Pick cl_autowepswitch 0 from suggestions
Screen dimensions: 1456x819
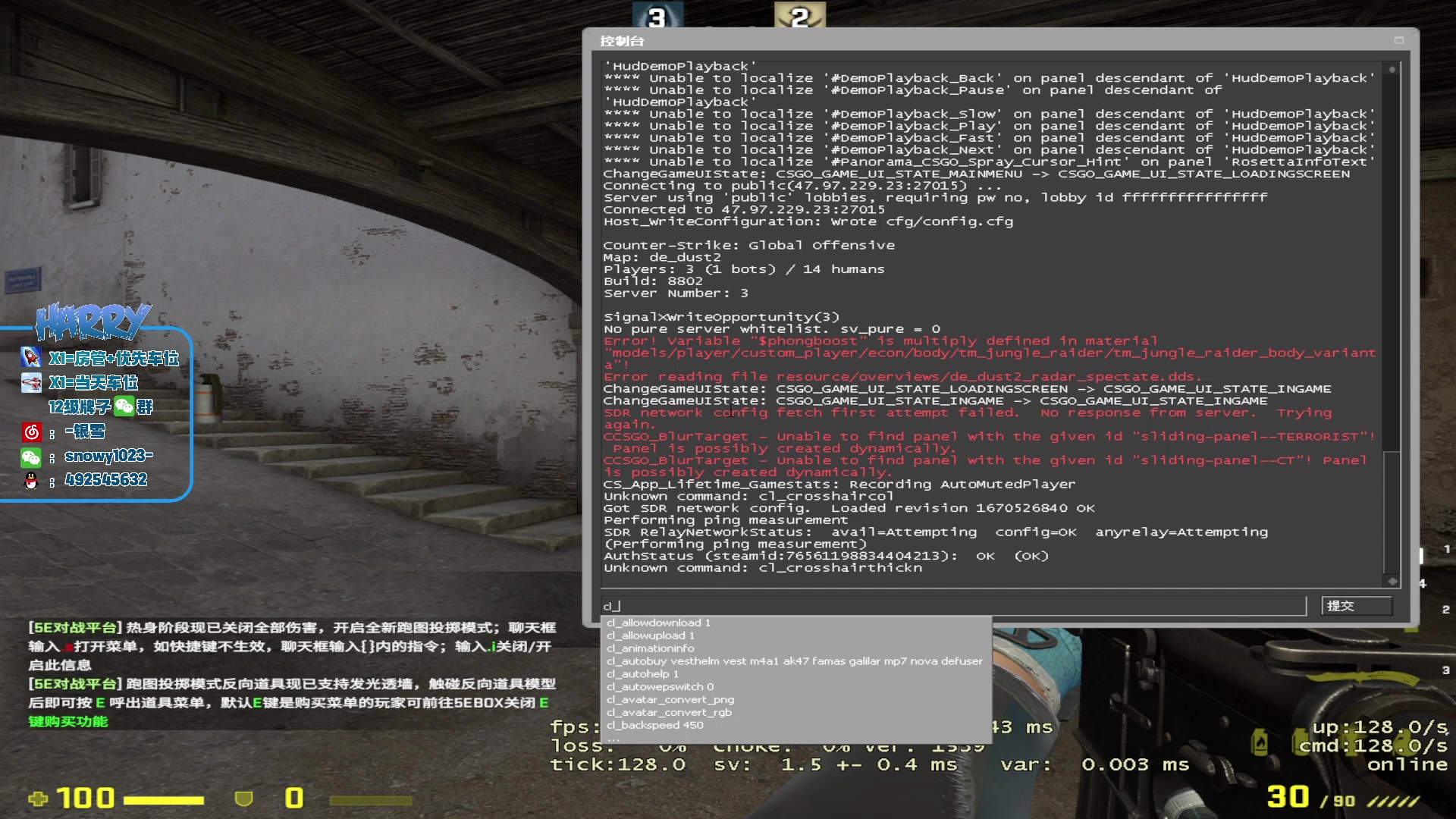coord(796,687)
